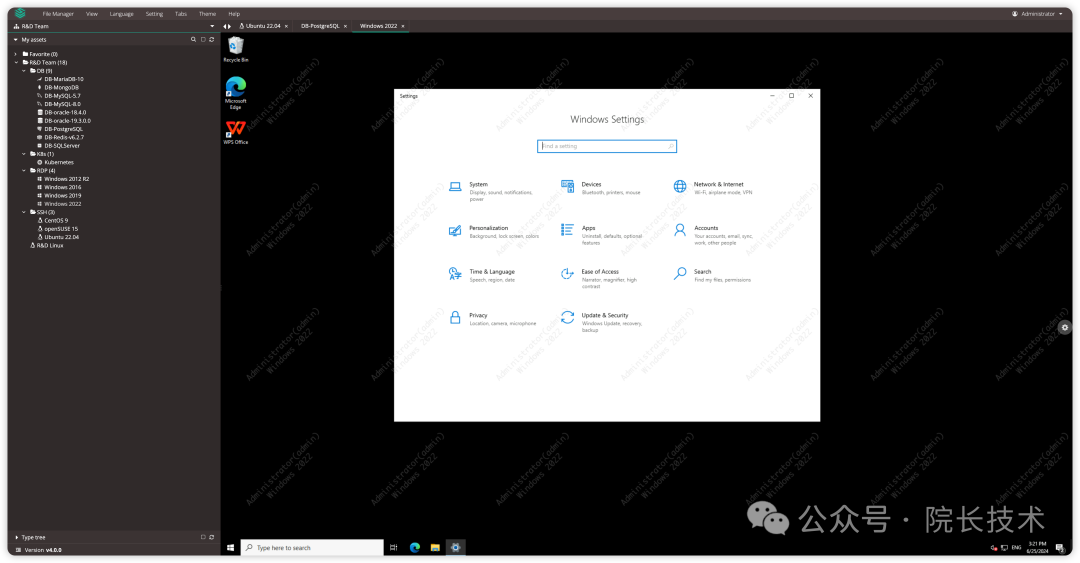Connect to DB-MariaDB-10 asset
The width and height of the screenshot is (1080, 563).
[x=63, y=79]
